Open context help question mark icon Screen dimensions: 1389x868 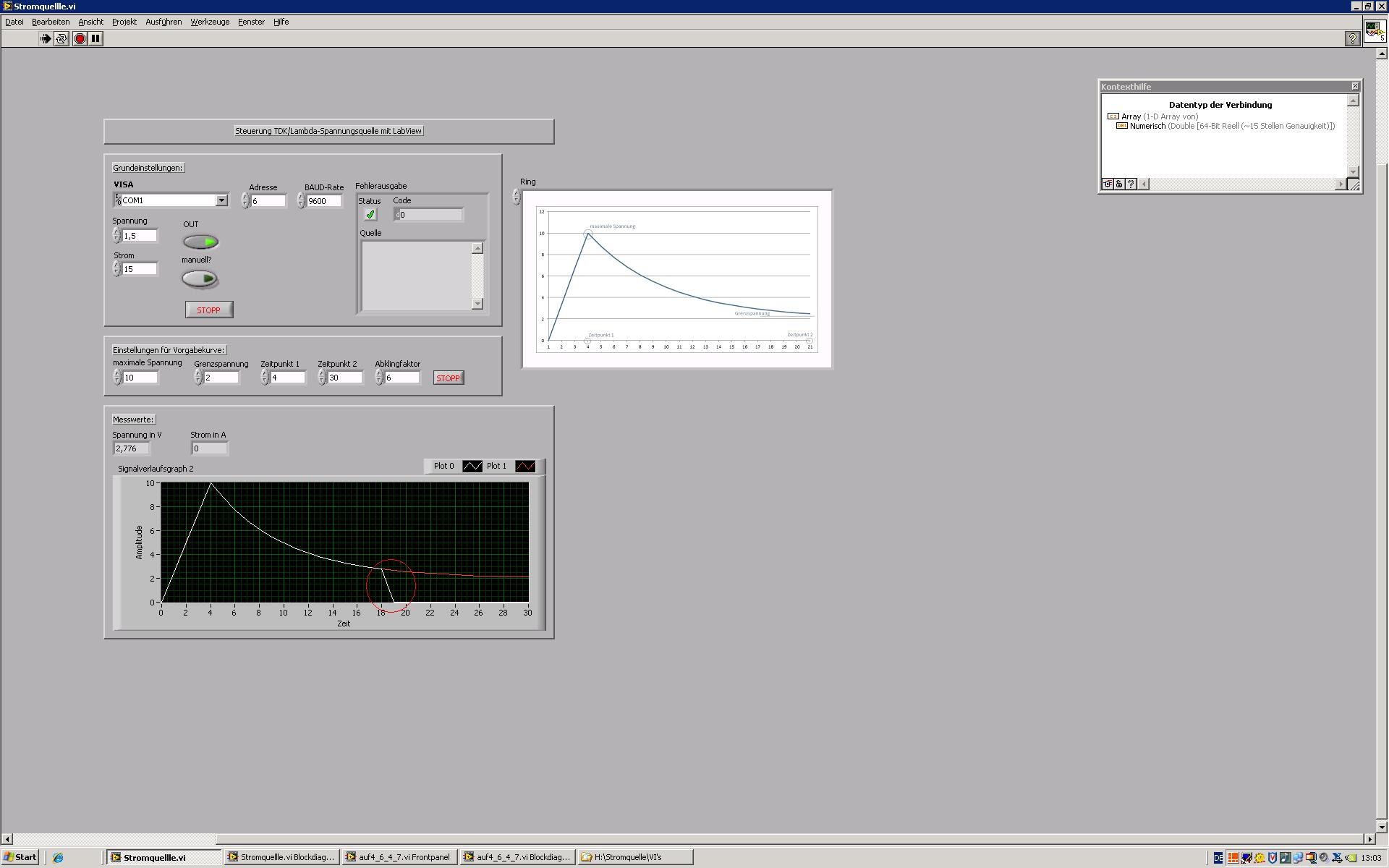[1351, 39]
